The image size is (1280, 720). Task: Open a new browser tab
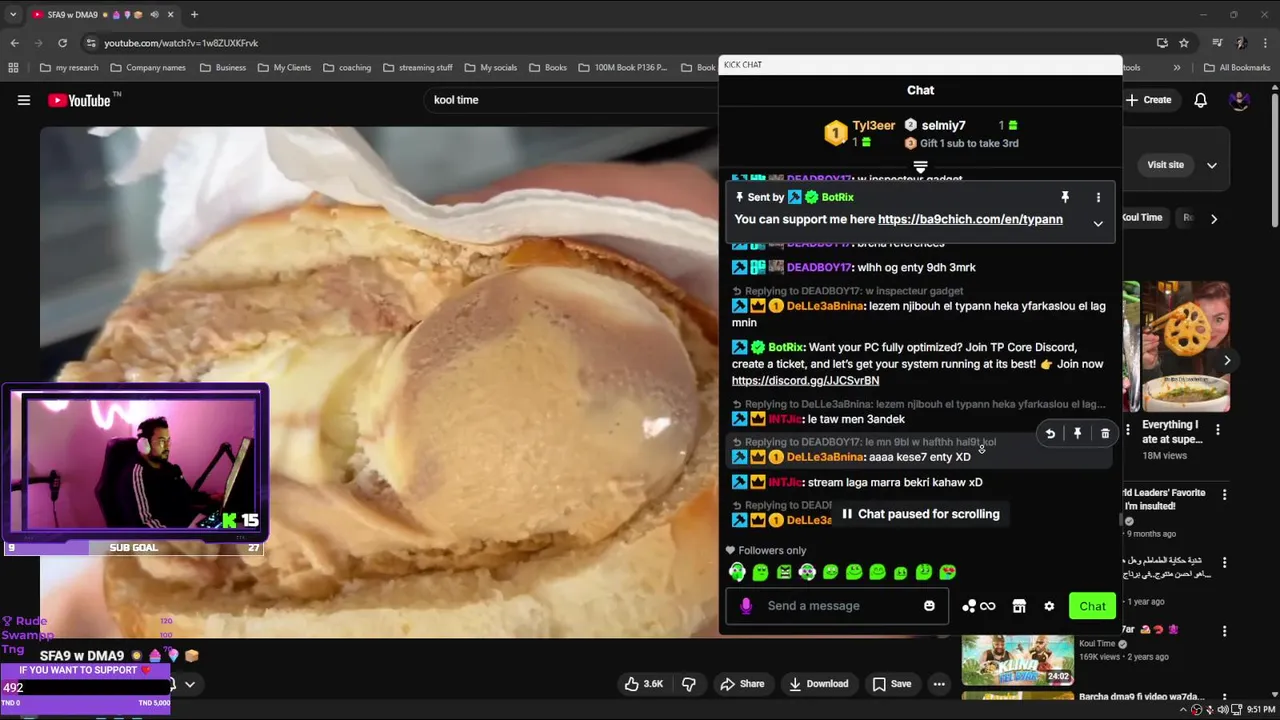194,14
